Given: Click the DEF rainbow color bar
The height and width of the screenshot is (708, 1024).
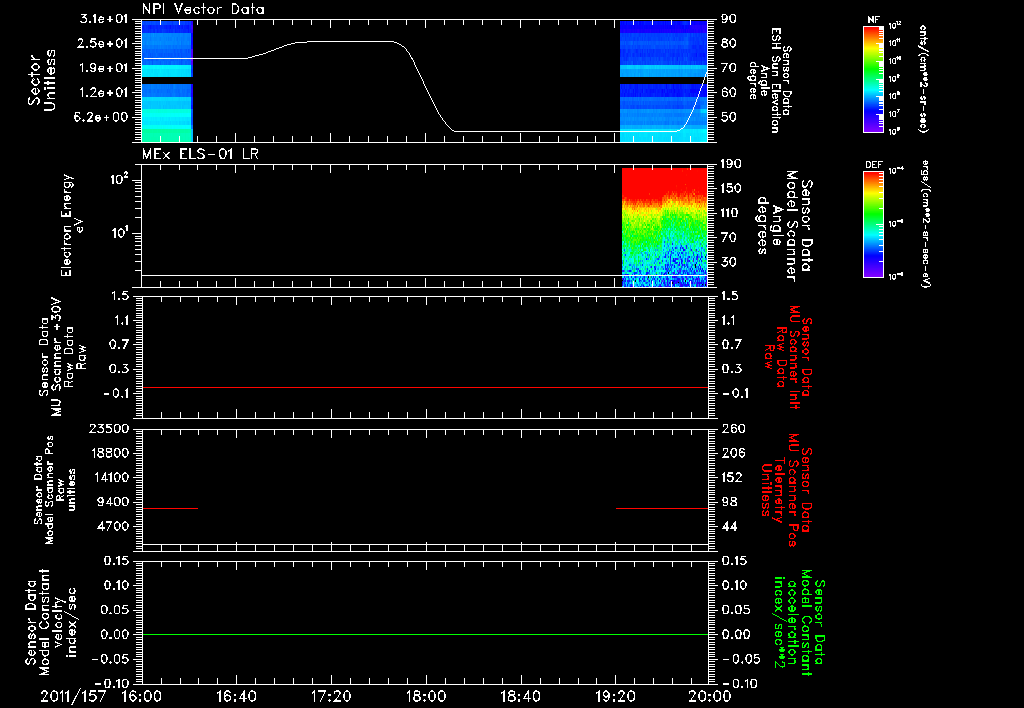Looking at the screenshot, I should coord(873,223).
